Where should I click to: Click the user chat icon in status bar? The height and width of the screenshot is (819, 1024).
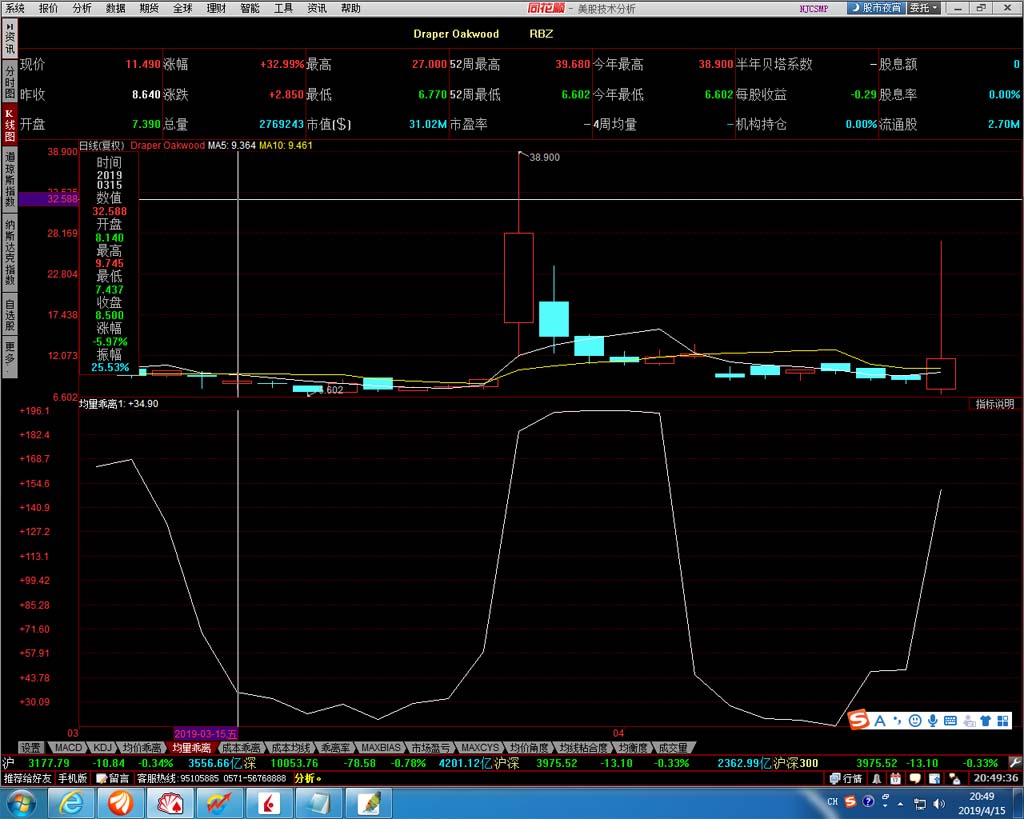954,778
